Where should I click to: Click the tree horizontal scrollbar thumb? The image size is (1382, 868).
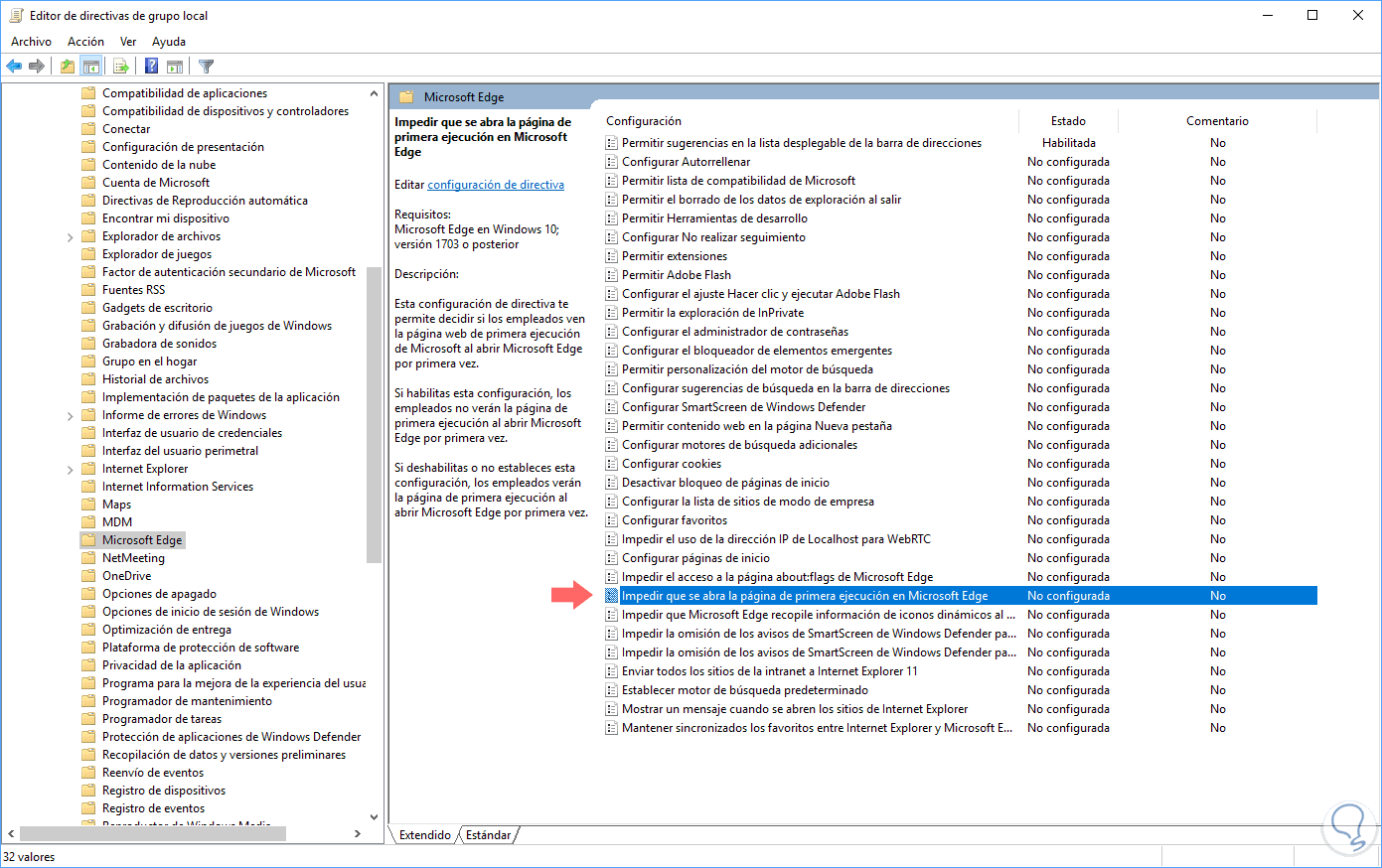pyautogui.click(x=153, y=834)
